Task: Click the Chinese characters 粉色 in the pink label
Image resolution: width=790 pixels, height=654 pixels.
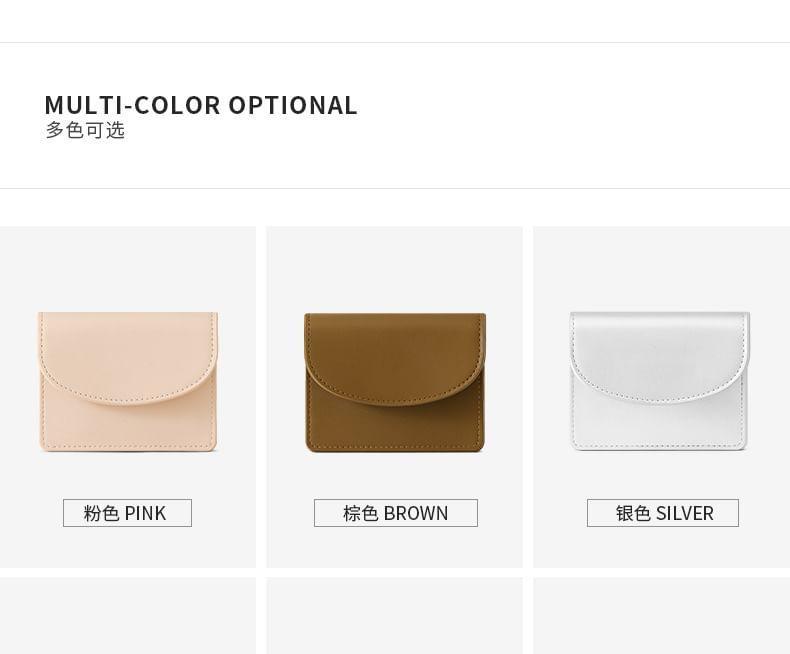Action: [101, 513]
